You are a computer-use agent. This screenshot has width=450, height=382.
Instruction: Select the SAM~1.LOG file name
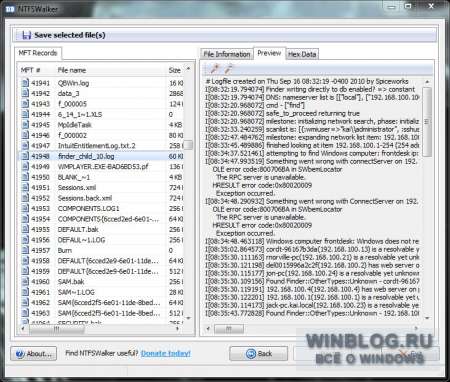[x=76, y=292]
